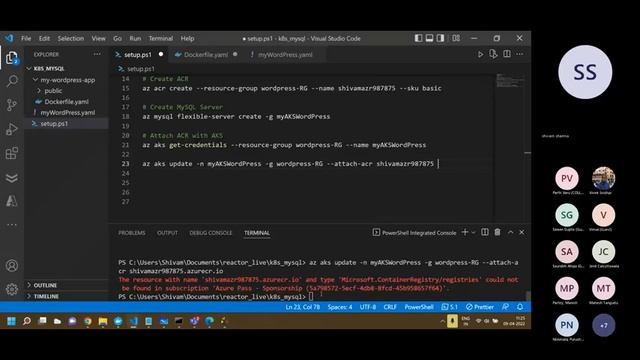The height and width of the screenshot is (360, 640).
Task: Open the Terminal menu
Action: (161, 38)
